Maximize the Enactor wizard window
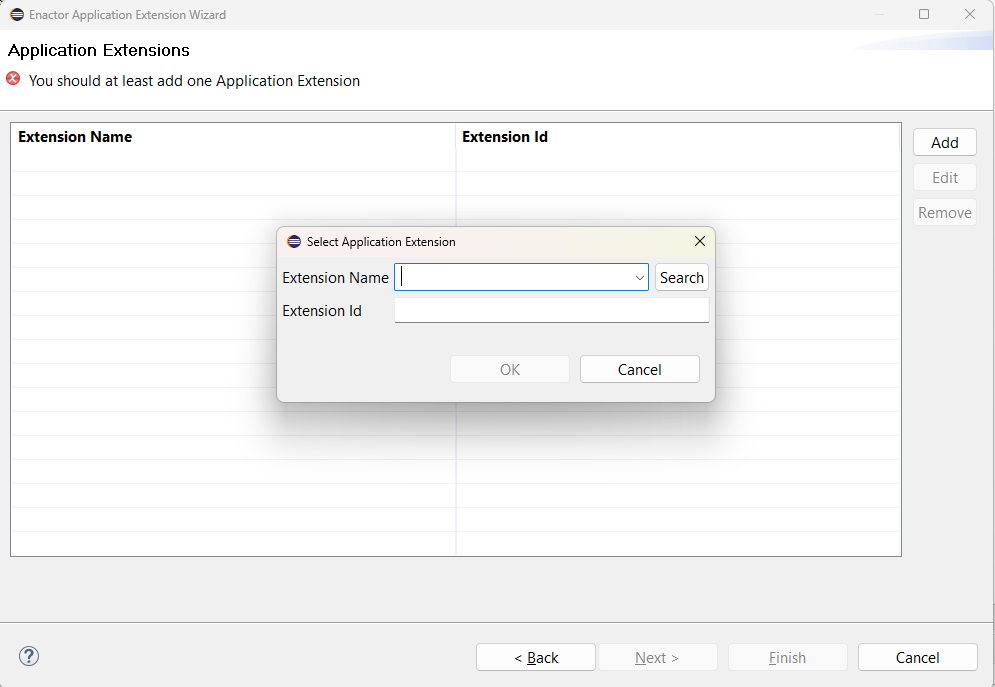Image resolution: width=995 pixels, height=687 pixels. pos(924,14)
